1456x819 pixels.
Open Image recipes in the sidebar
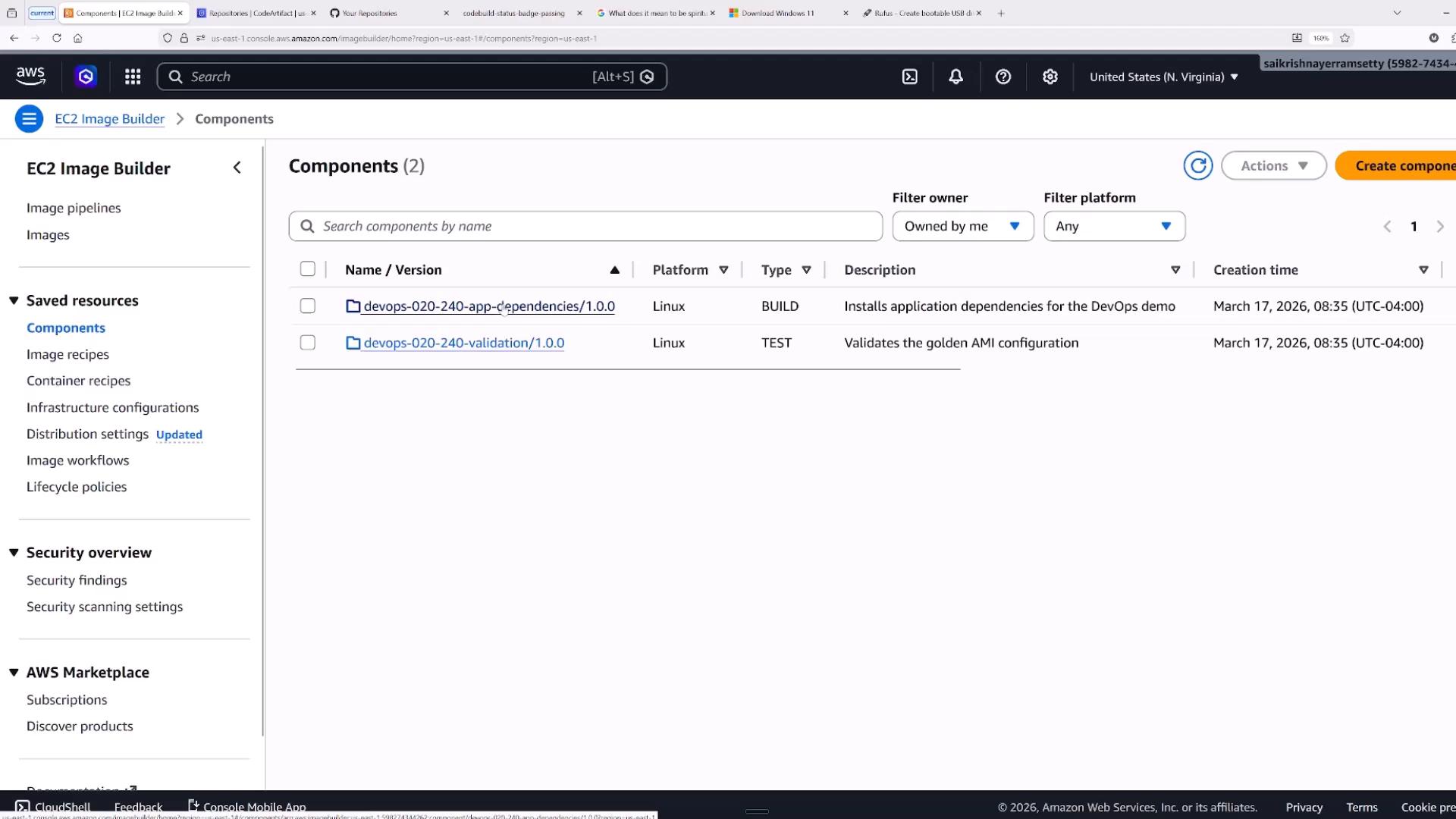67,354
